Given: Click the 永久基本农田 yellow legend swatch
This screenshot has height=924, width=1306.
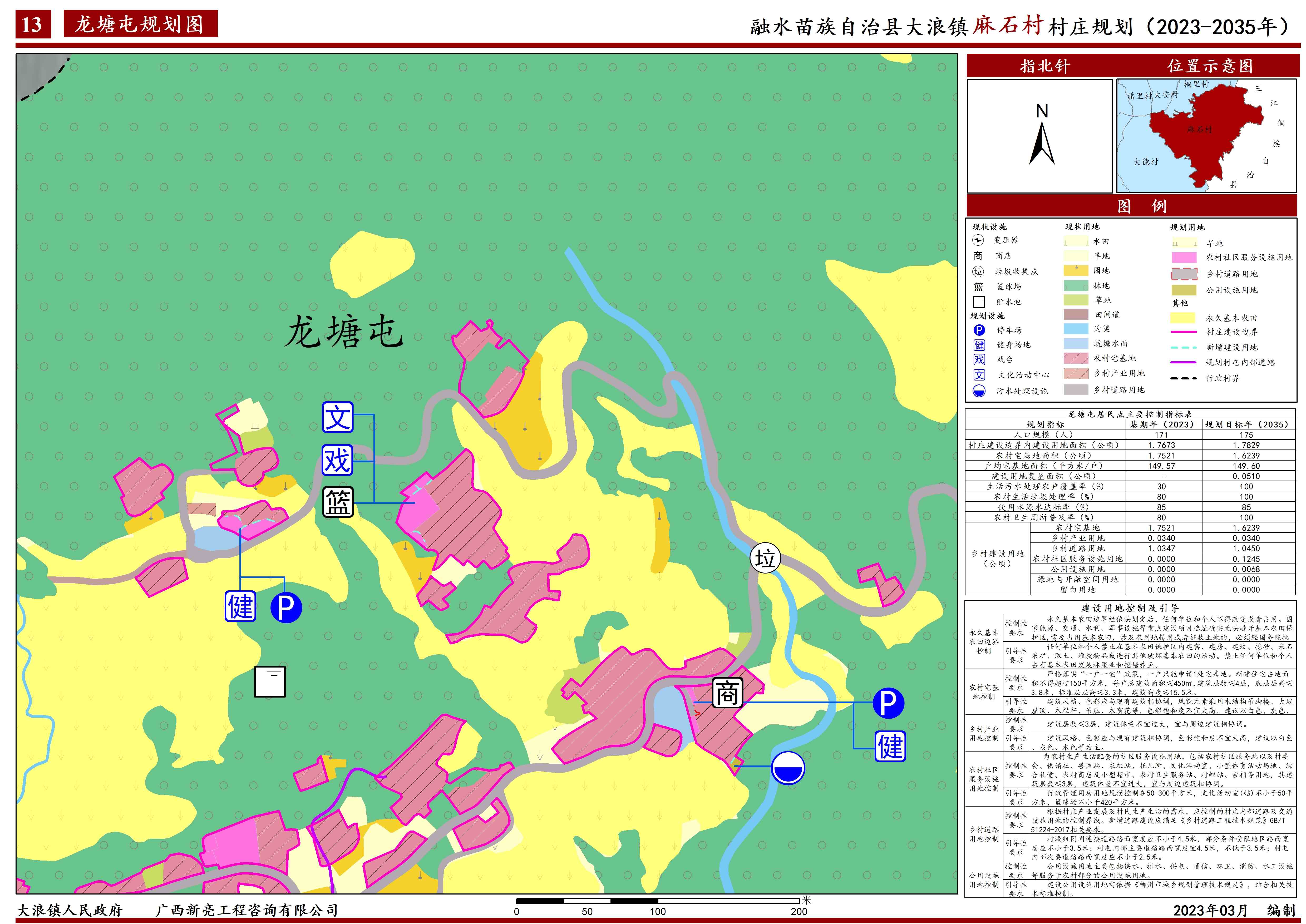Looking at the screenshot, I should (1183, 318).
